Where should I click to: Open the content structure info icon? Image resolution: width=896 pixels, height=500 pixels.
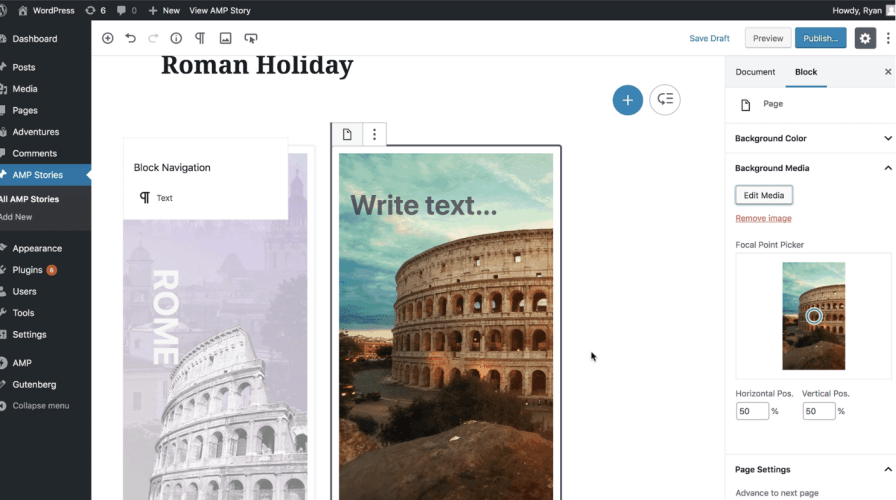[x=176, y=38]
